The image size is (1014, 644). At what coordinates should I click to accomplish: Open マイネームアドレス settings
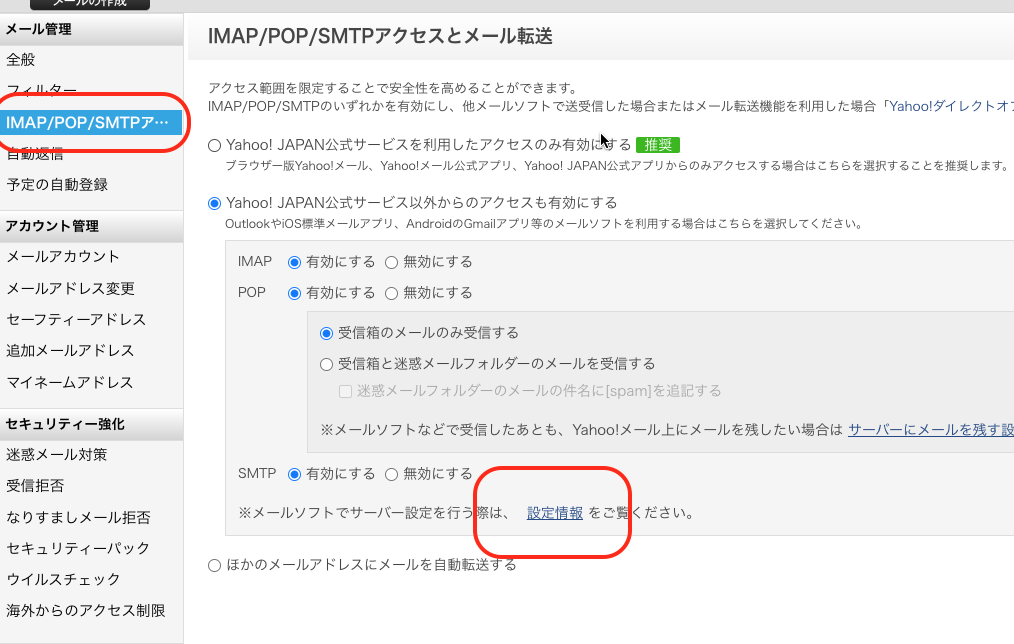coord(70,382)
